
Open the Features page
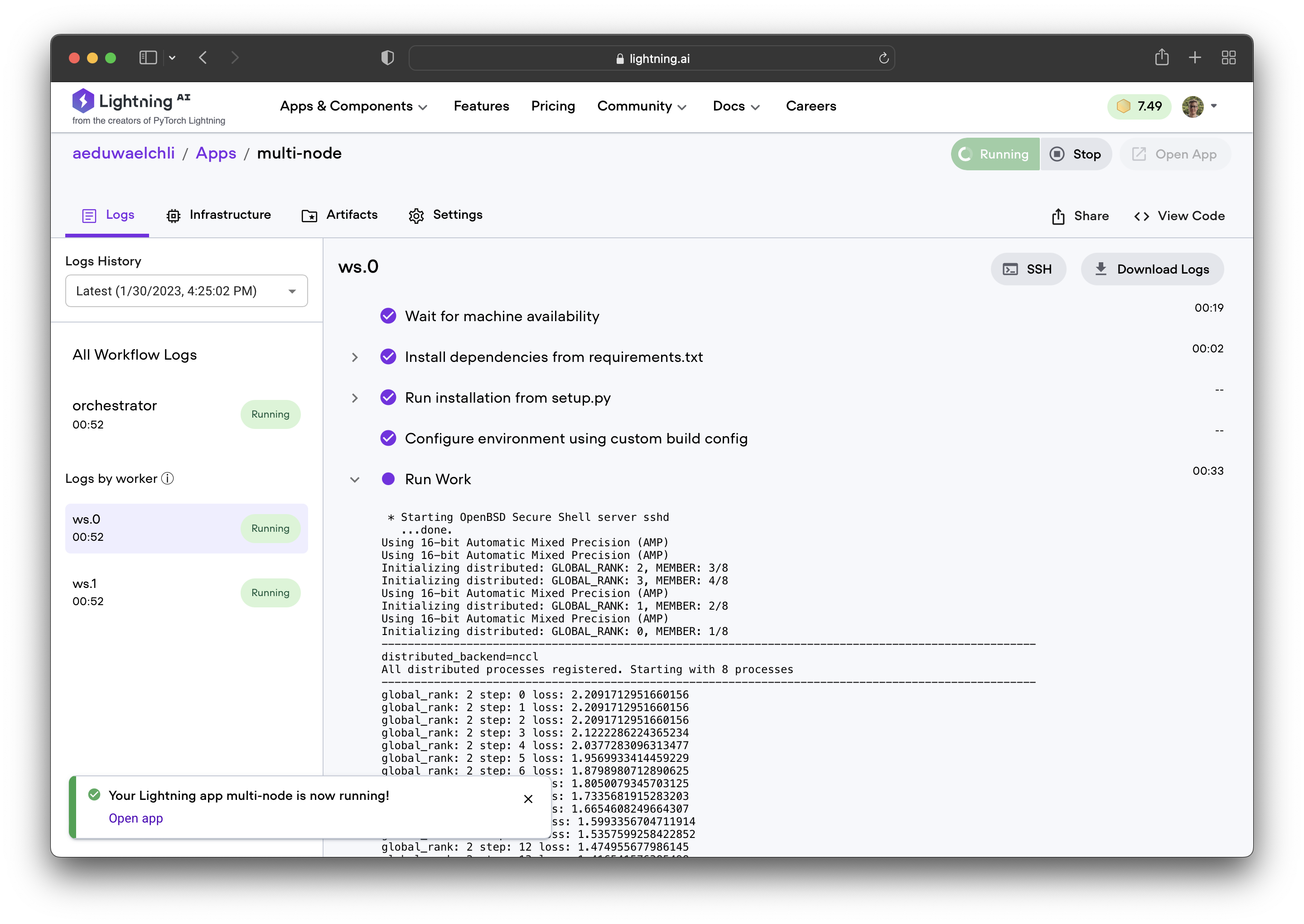481,106
